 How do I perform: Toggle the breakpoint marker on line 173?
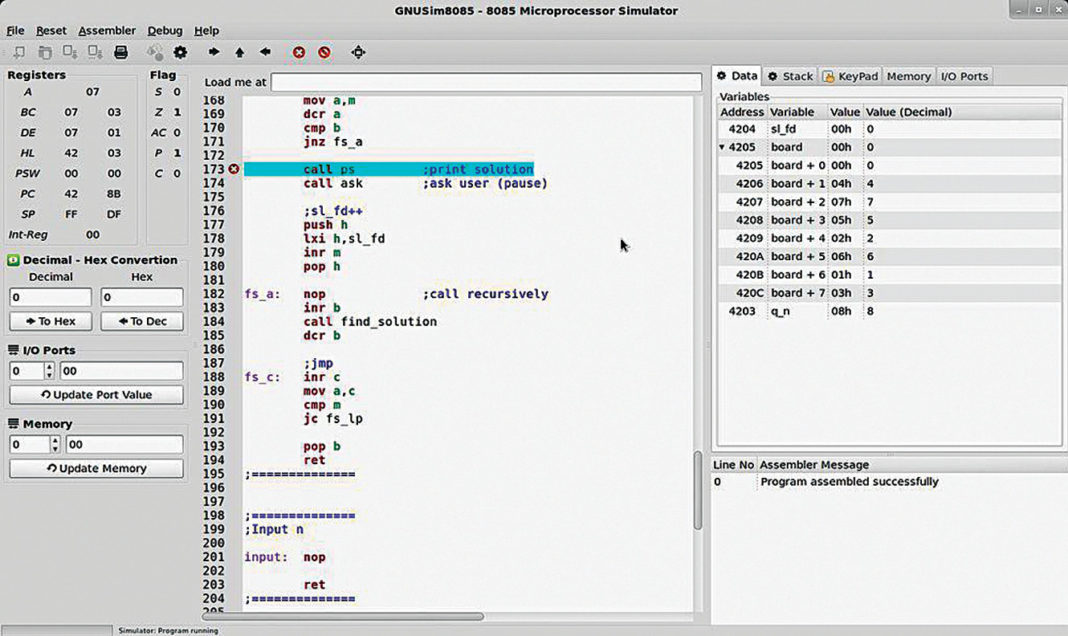click(233, 169)
